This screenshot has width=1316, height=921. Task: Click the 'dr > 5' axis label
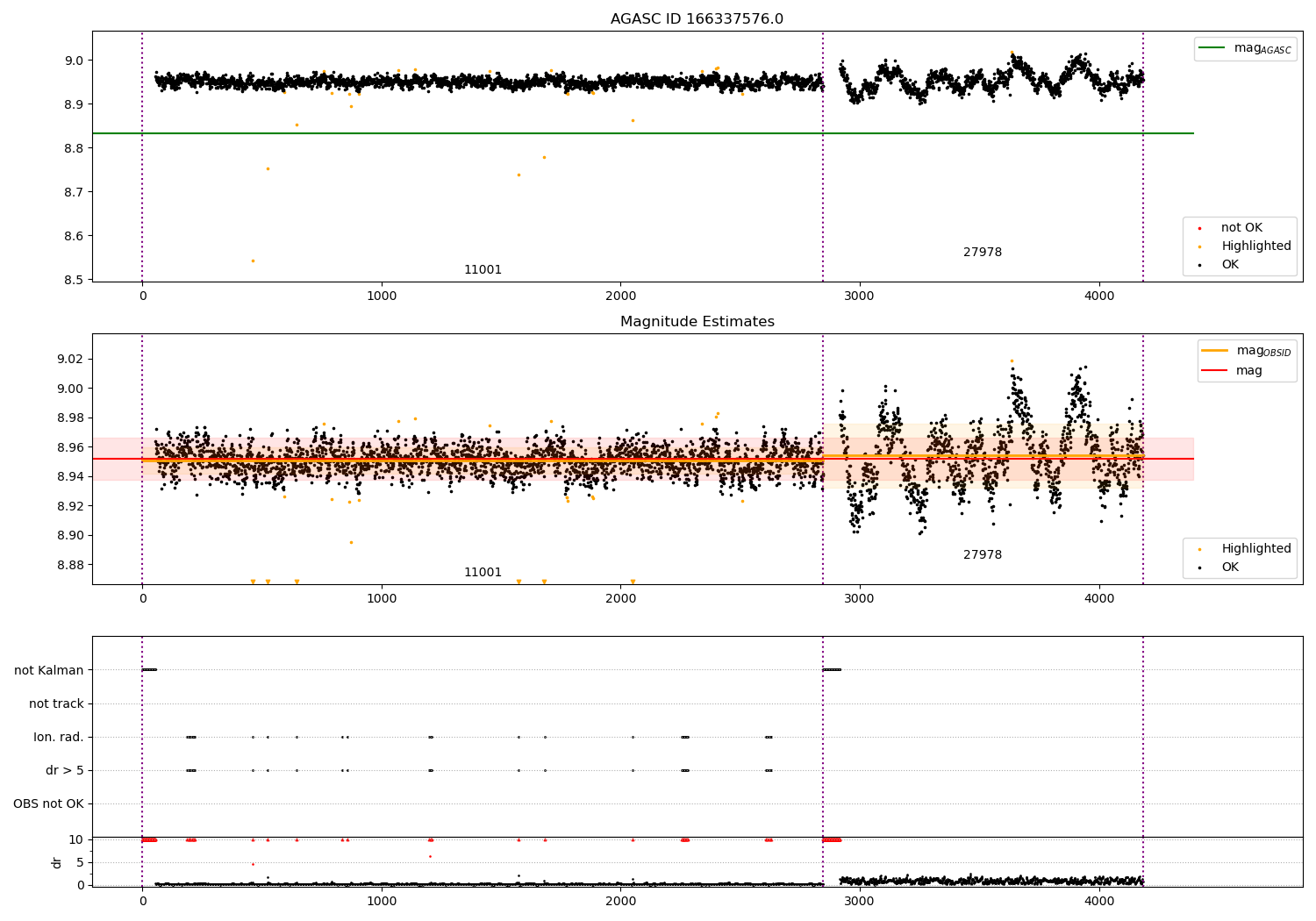point(65,770)
